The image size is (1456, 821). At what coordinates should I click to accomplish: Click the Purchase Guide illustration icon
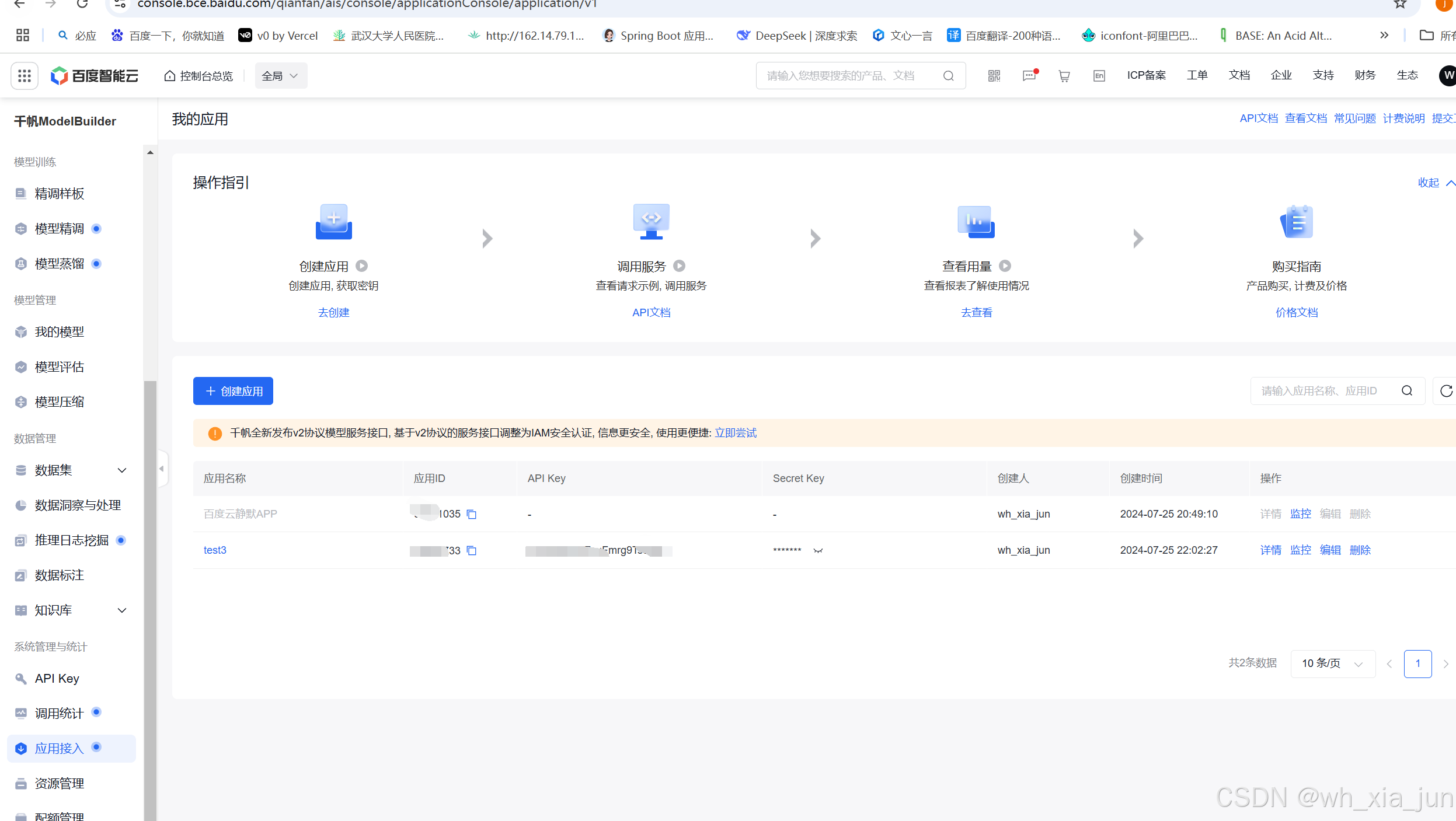click(x=1297, y=222)
